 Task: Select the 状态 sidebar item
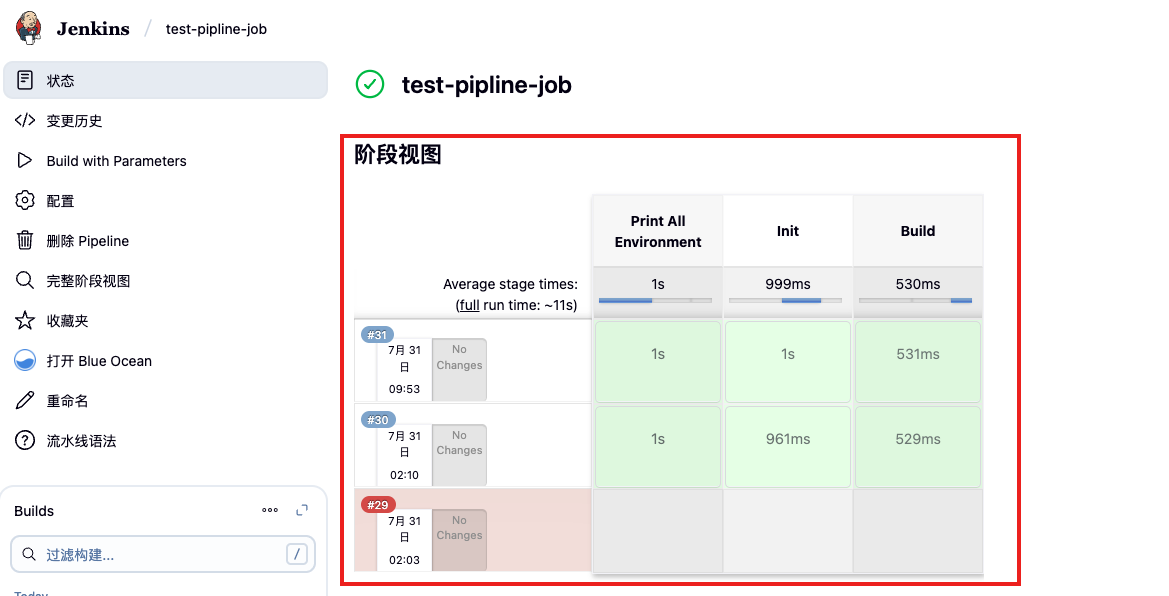point(165,81)
